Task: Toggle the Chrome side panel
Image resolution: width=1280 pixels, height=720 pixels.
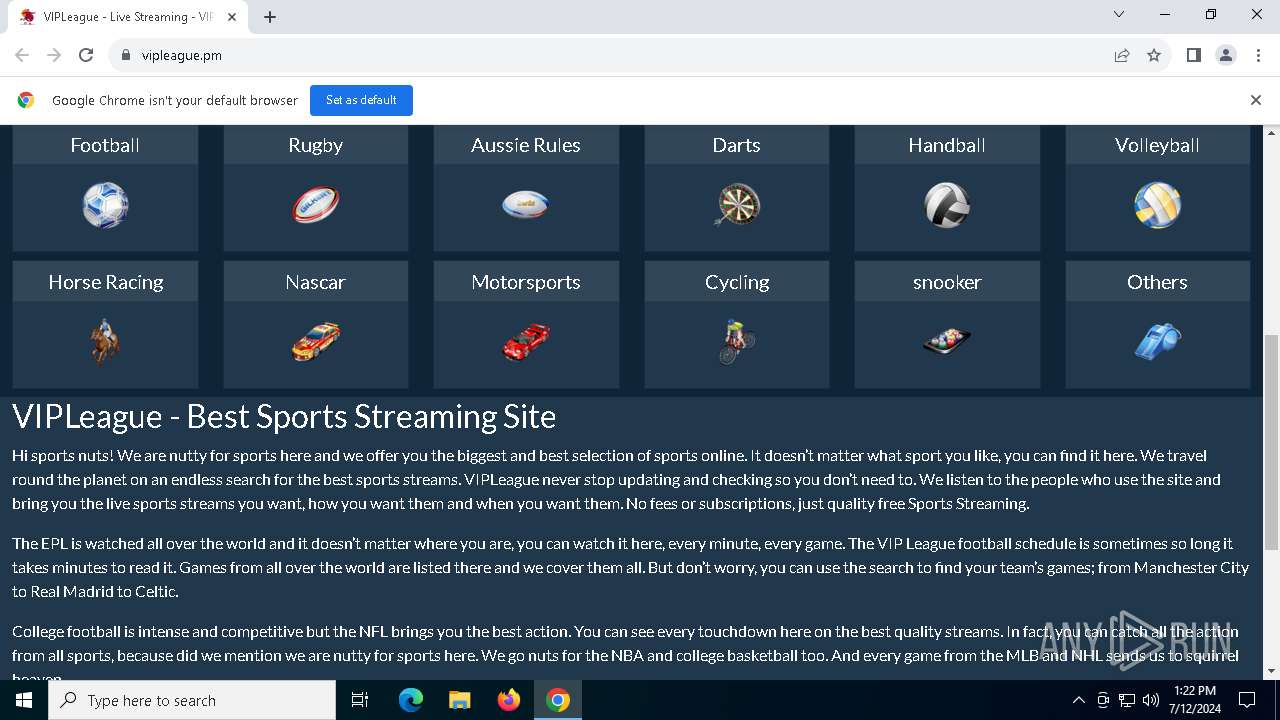Action: click(x=1193, y=56)
